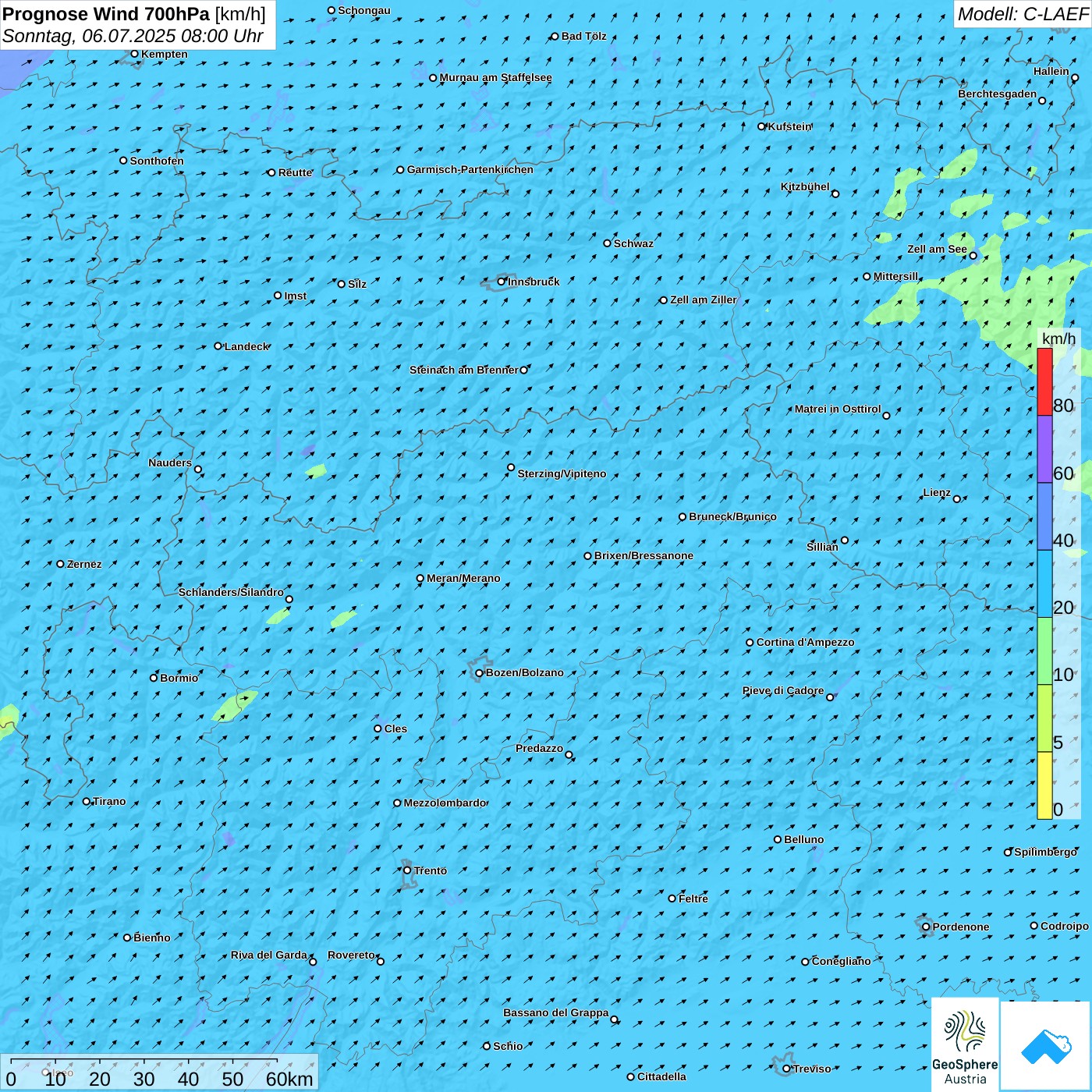
Task: Click the 'Conegliano' label
Action: [x=841, y=961]
